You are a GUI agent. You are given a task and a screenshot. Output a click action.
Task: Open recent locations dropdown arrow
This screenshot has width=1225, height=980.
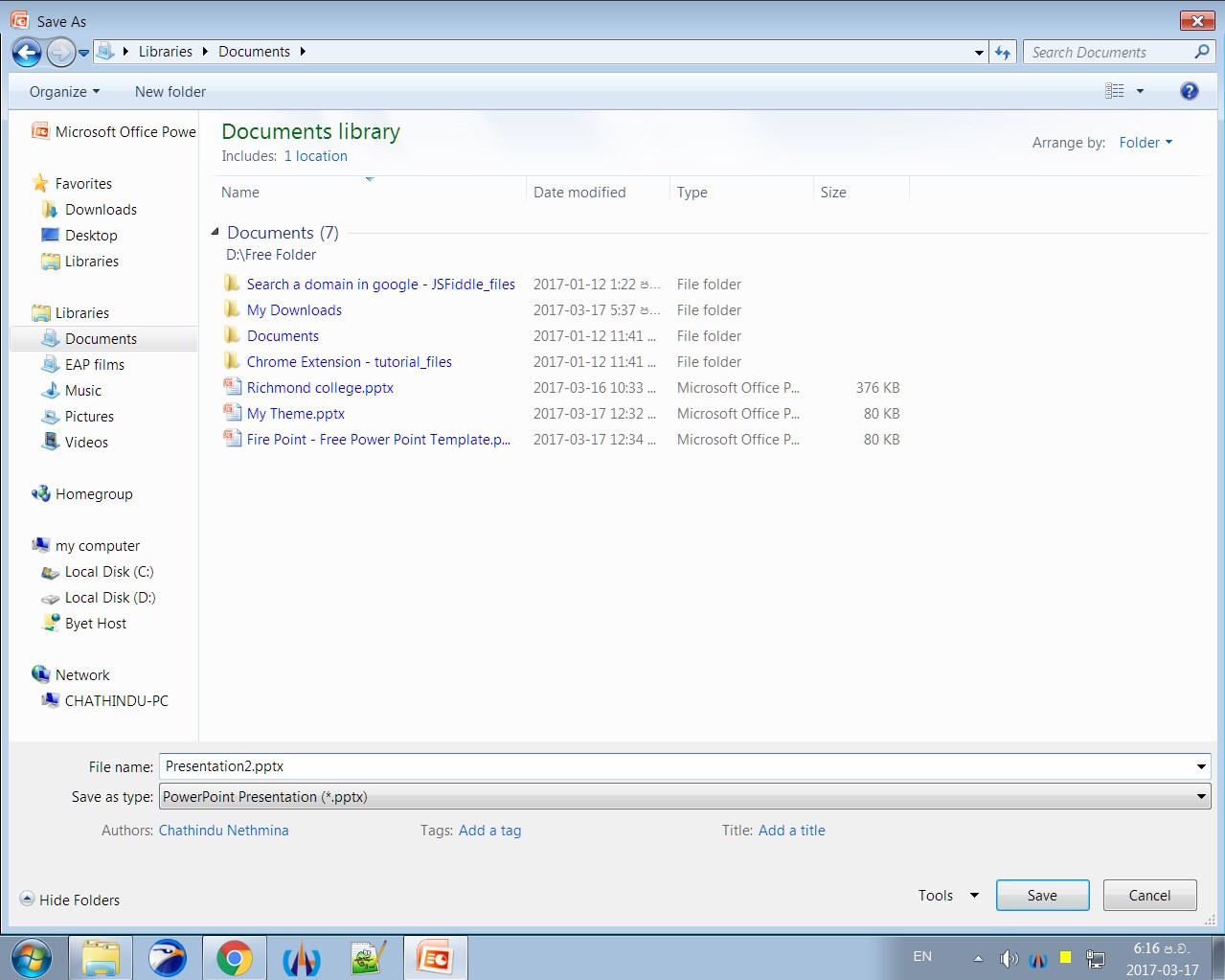(x=84, y=53)
